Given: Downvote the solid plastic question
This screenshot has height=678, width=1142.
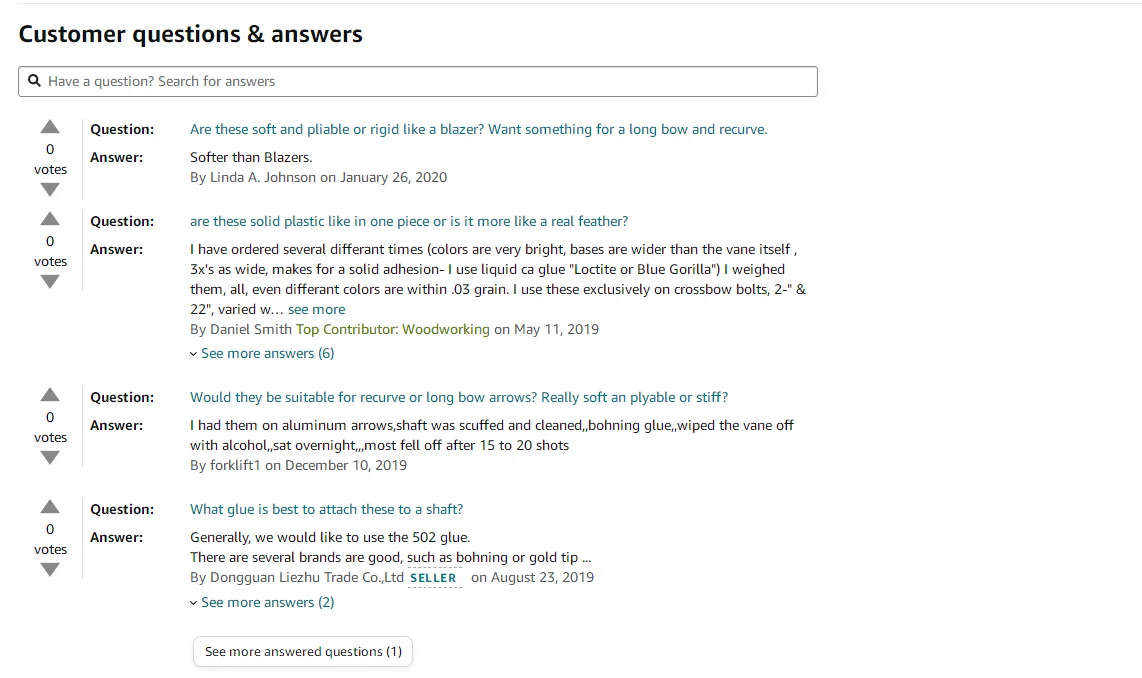Looking at the screenshot, I should coord(50,282).
